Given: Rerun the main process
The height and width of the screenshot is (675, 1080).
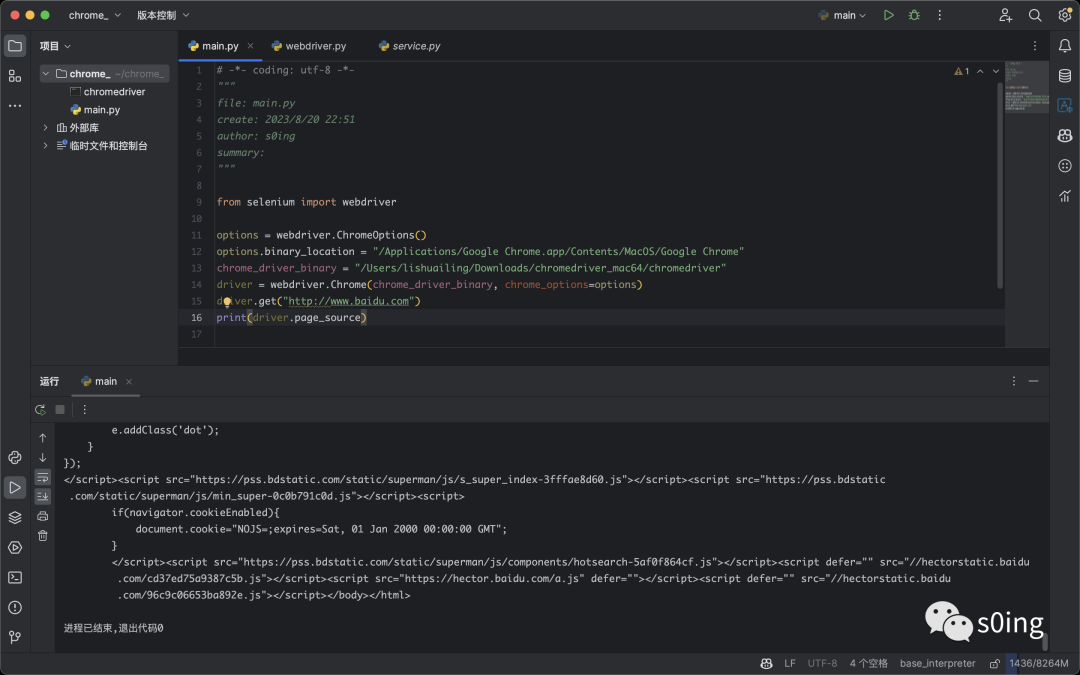Looking at the screenshot, I should pos(41,409).
